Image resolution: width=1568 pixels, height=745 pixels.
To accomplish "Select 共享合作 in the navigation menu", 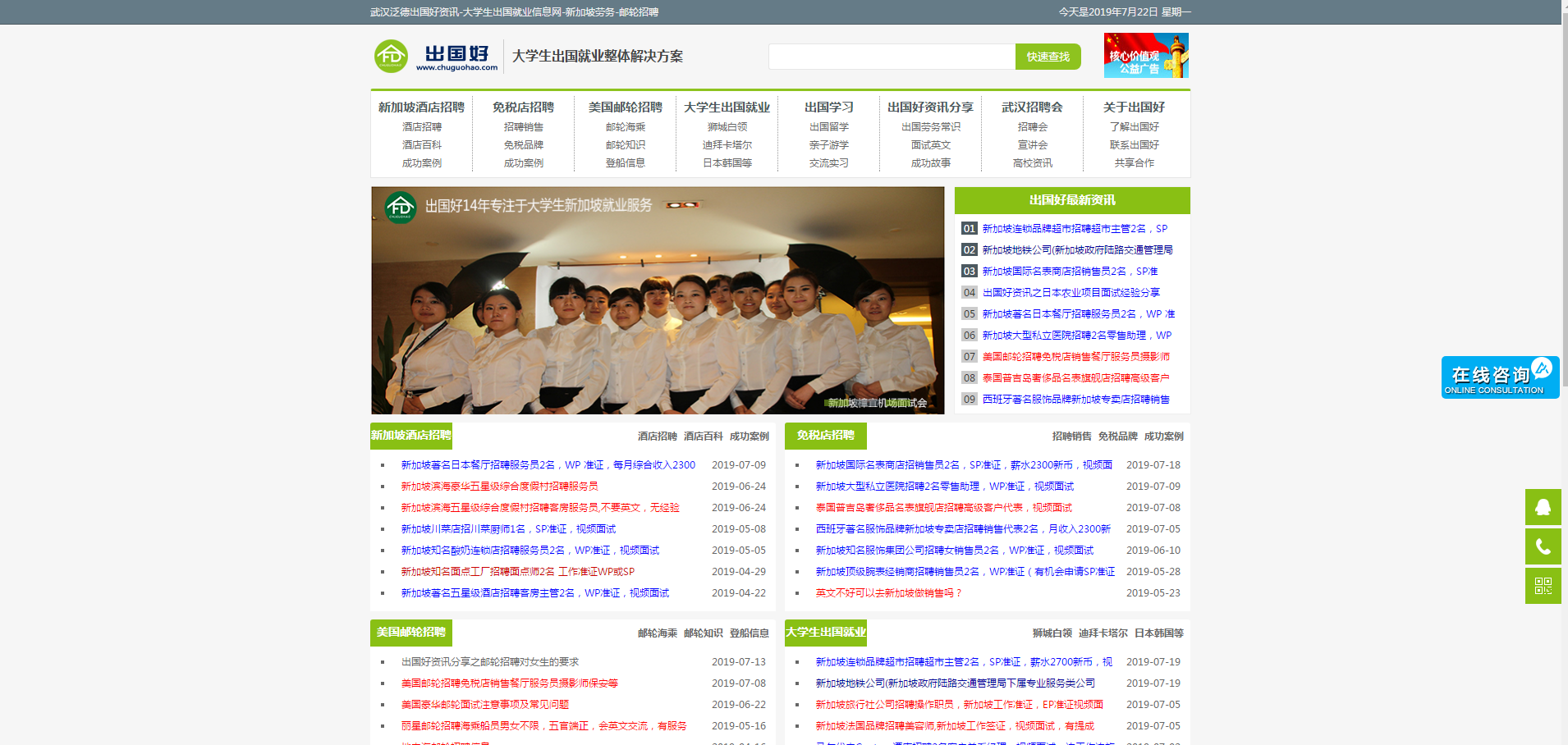I will (1134, 163).
